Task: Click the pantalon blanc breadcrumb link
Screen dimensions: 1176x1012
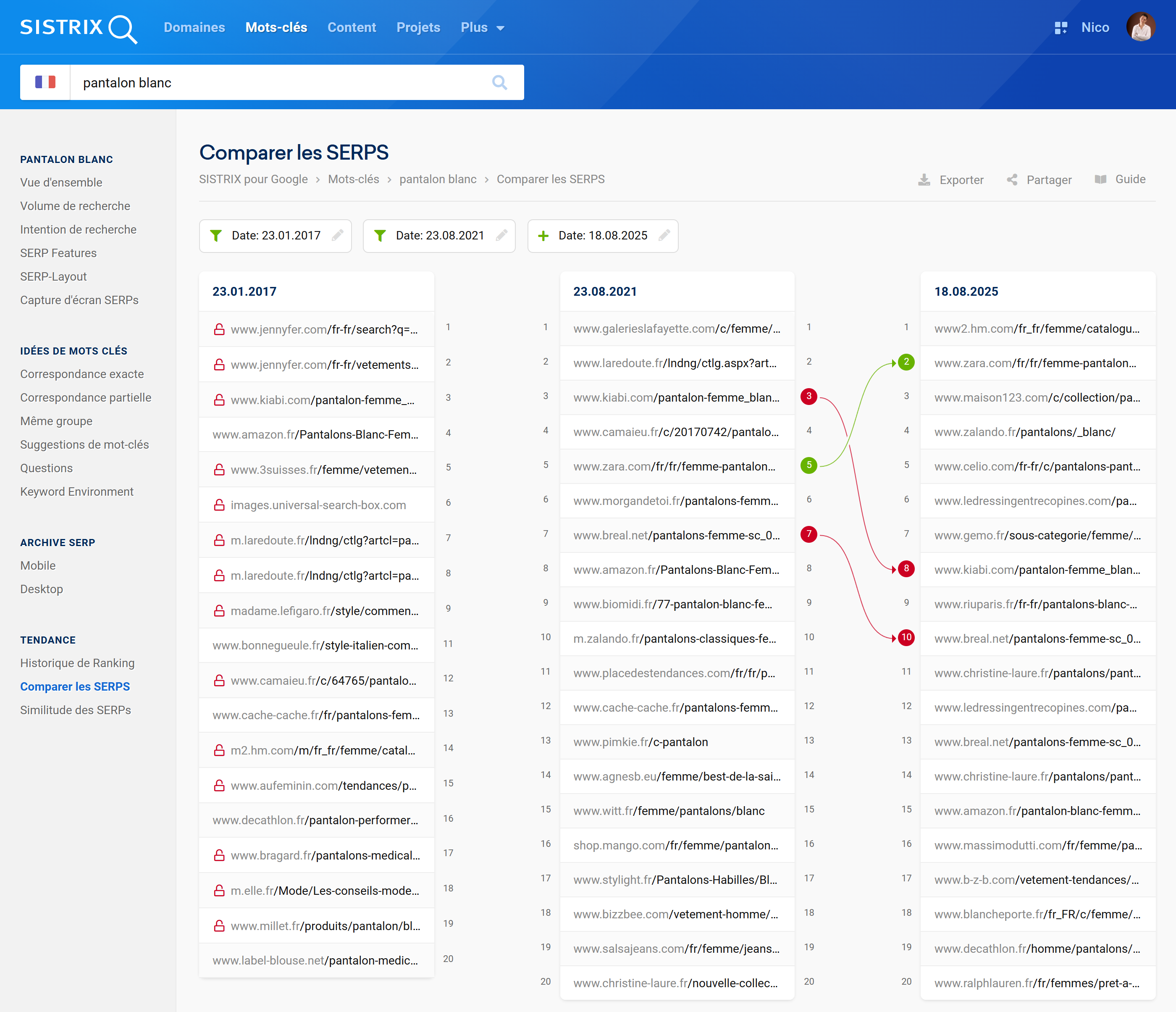Action: 438,179
